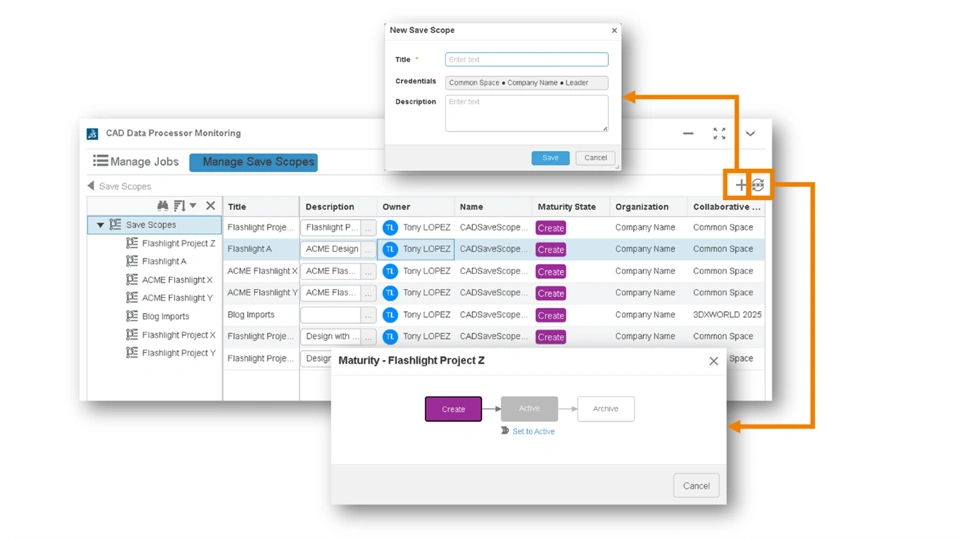Click the CAD Data Processor Monitoring app icon
960x539 pixels.
tap(92, 134)
